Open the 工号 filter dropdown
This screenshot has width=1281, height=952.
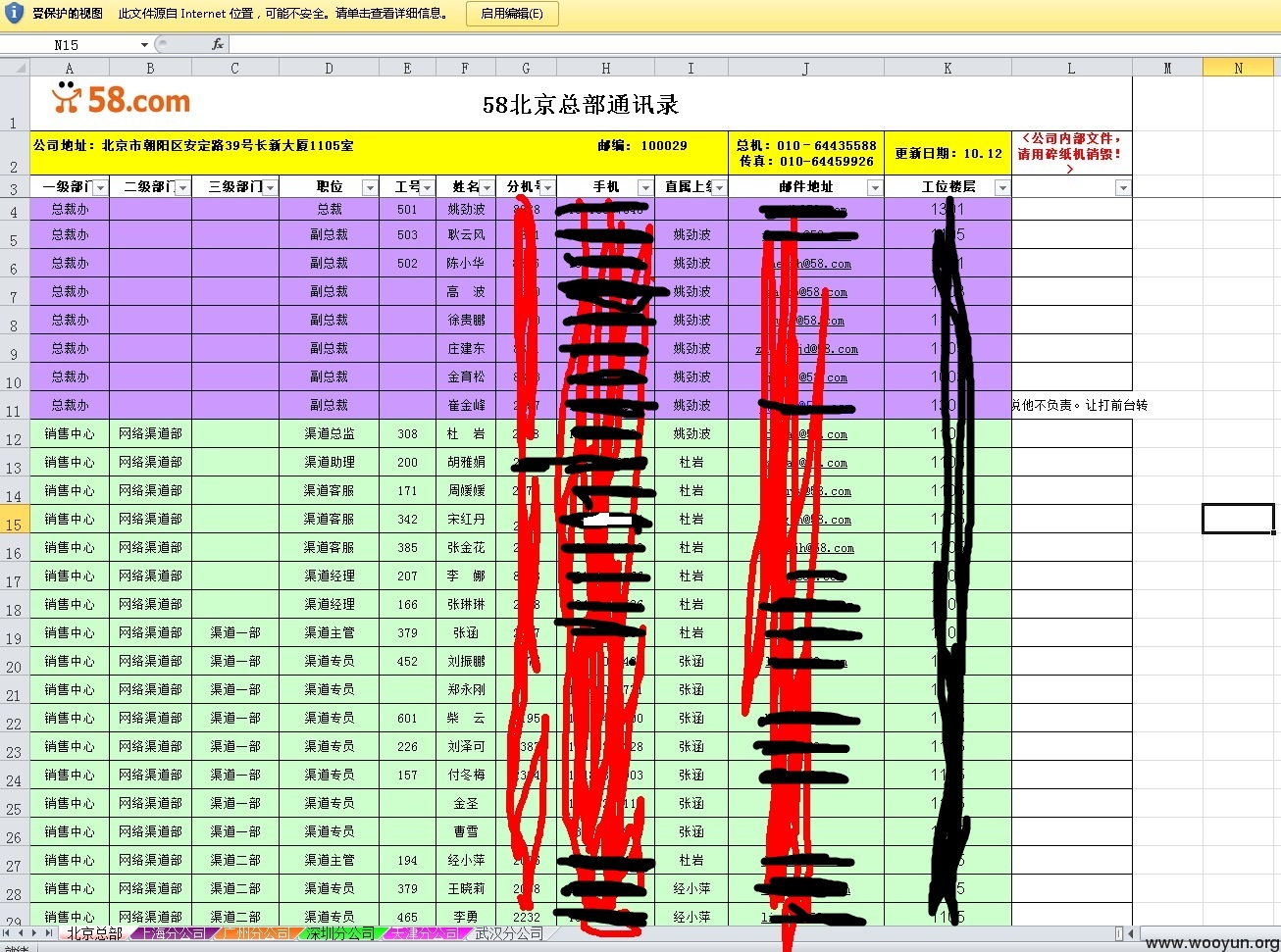point(427,187)
